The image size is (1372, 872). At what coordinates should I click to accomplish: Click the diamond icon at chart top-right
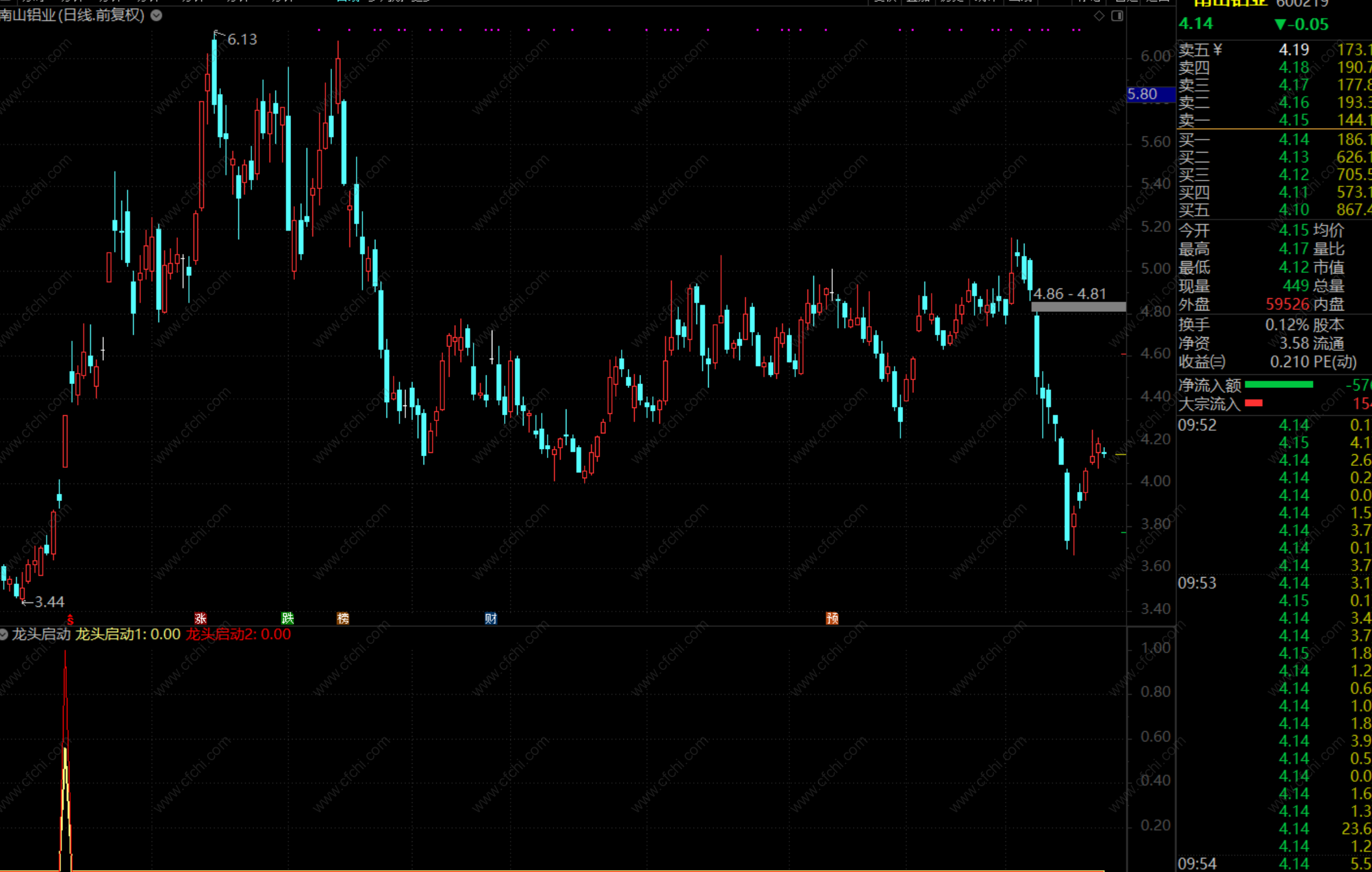[1099, 16]
